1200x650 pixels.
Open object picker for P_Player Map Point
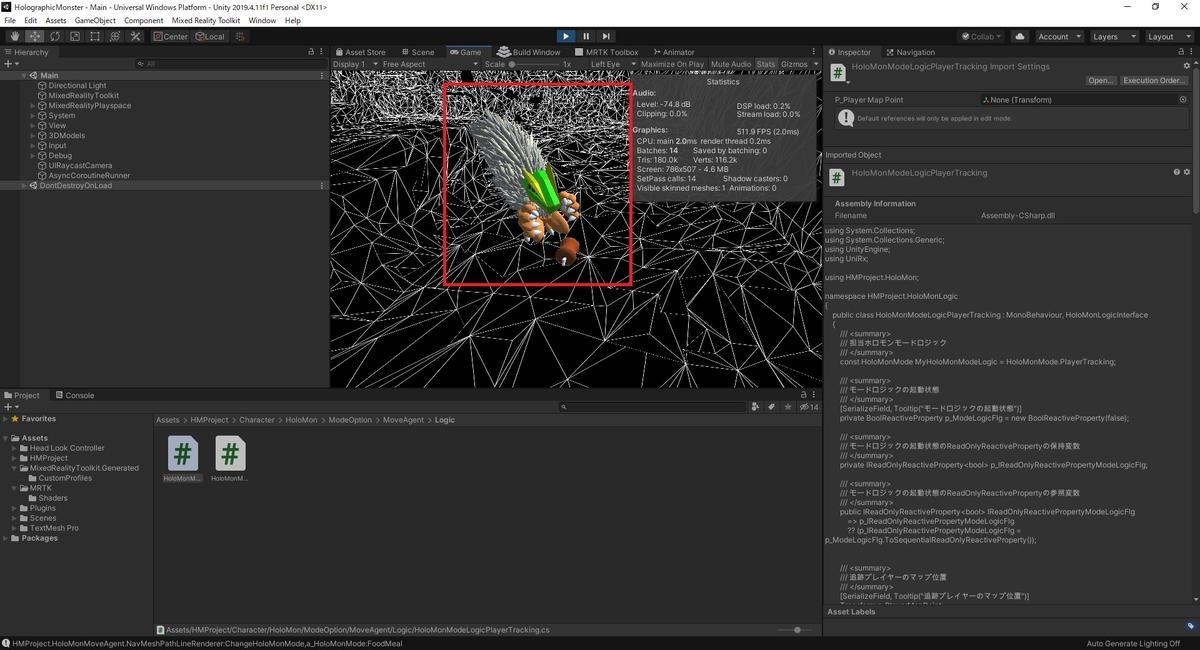coord(1183,100)
